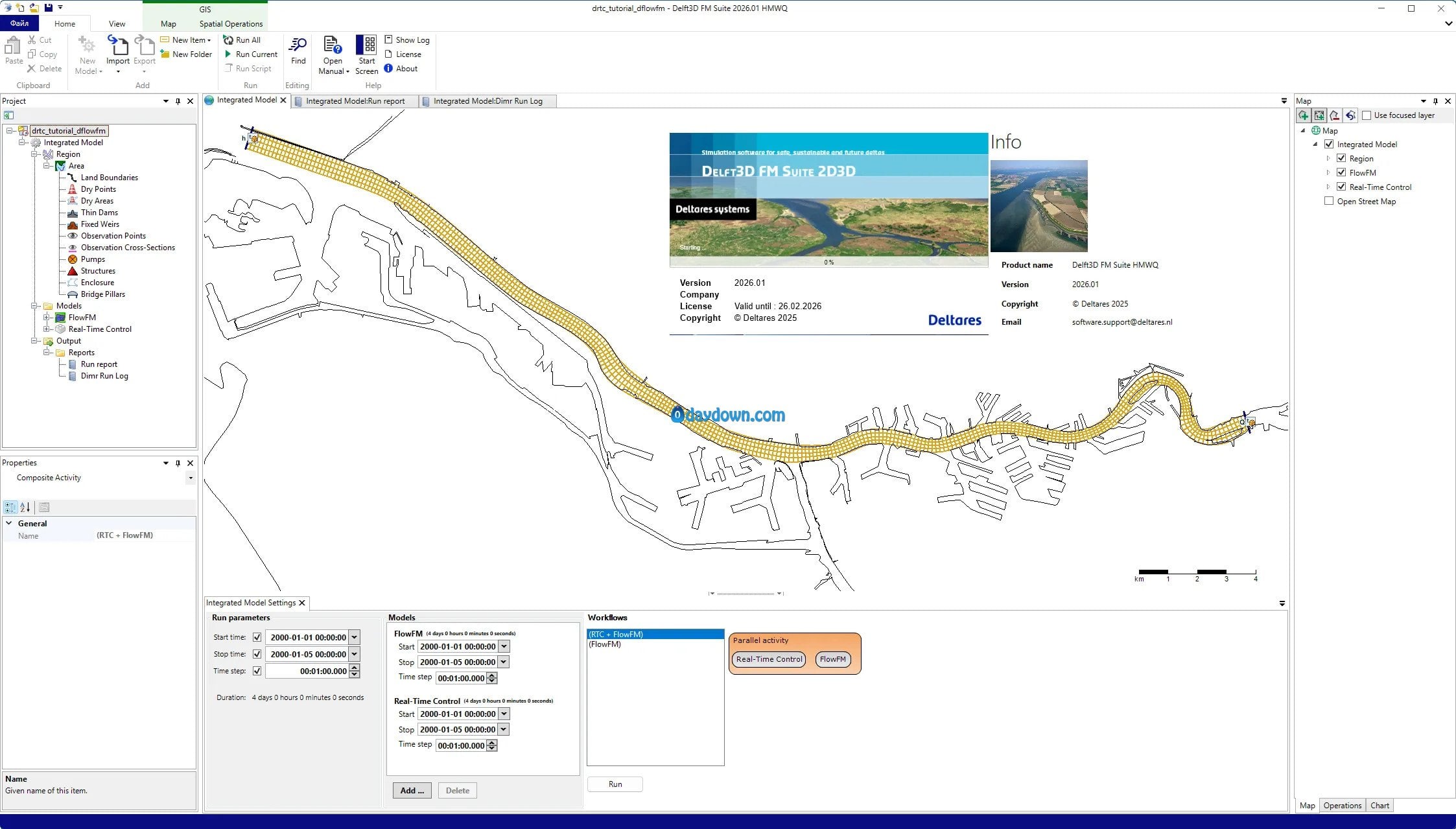1456x829 pixels.
Task: Collapse the FlowFM node in project tree
Action: (x=47, y=318)
